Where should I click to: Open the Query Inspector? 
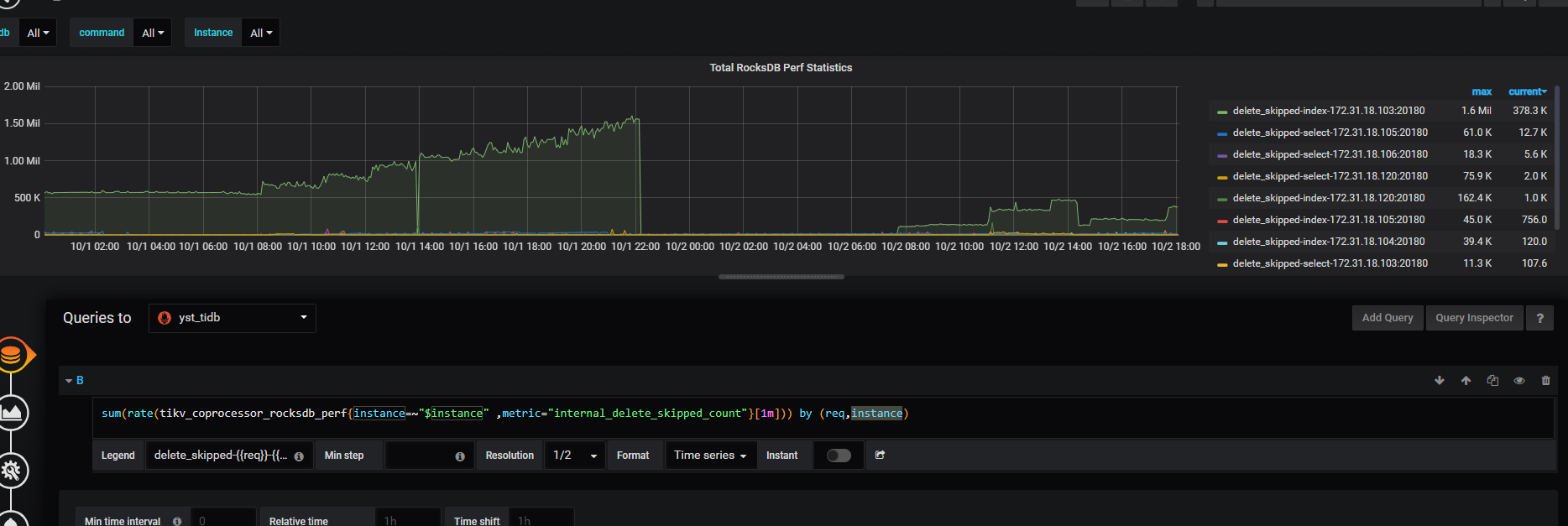pos(1474,318)
